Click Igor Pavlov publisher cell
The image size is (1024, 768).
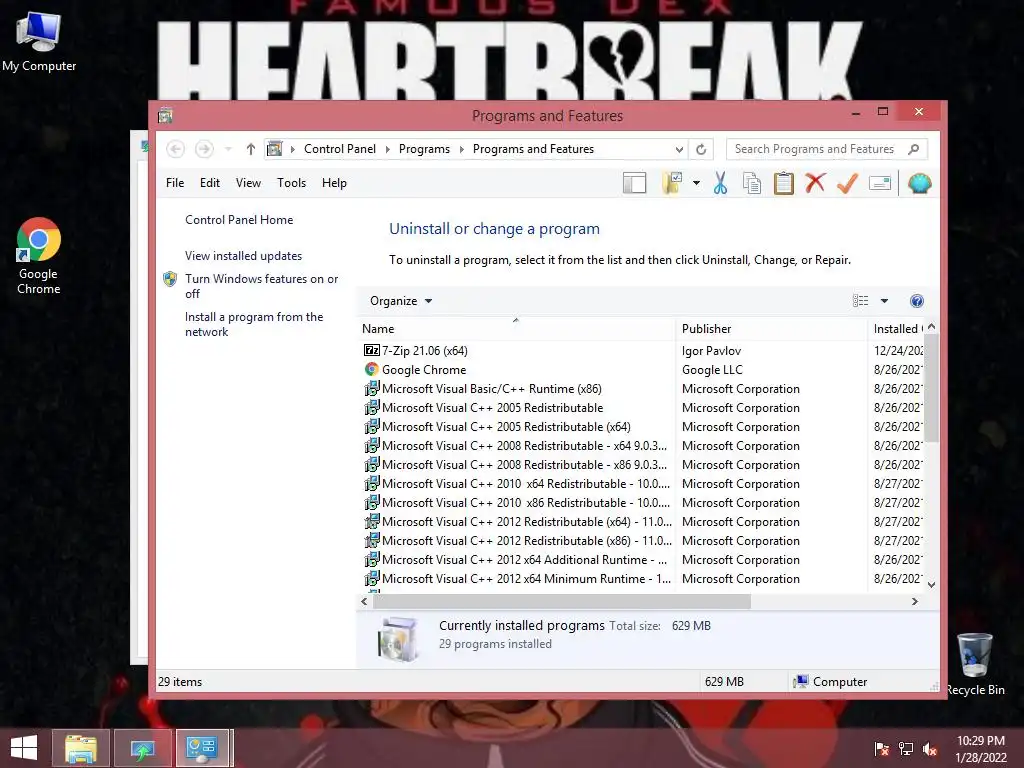[x=711, y=351]
